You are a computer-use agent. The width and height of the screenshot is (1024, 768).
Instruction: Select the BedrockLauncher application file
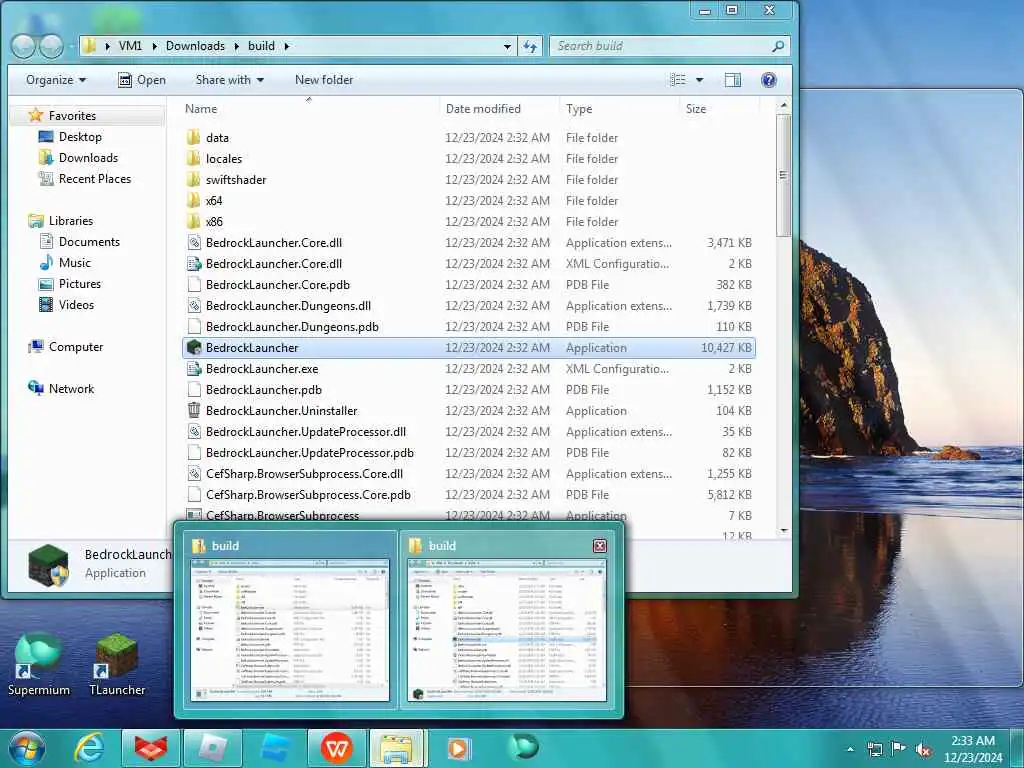coord(469,347)
